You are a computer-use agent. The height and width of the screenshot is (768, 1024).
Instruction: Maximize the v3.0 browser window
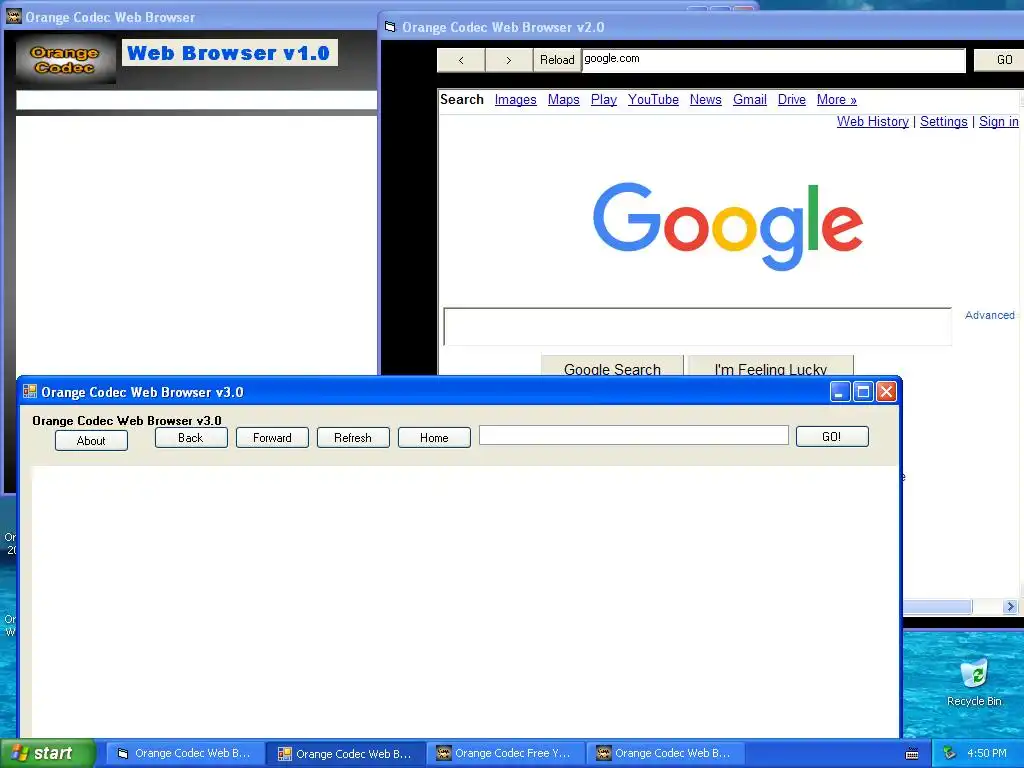863,391
